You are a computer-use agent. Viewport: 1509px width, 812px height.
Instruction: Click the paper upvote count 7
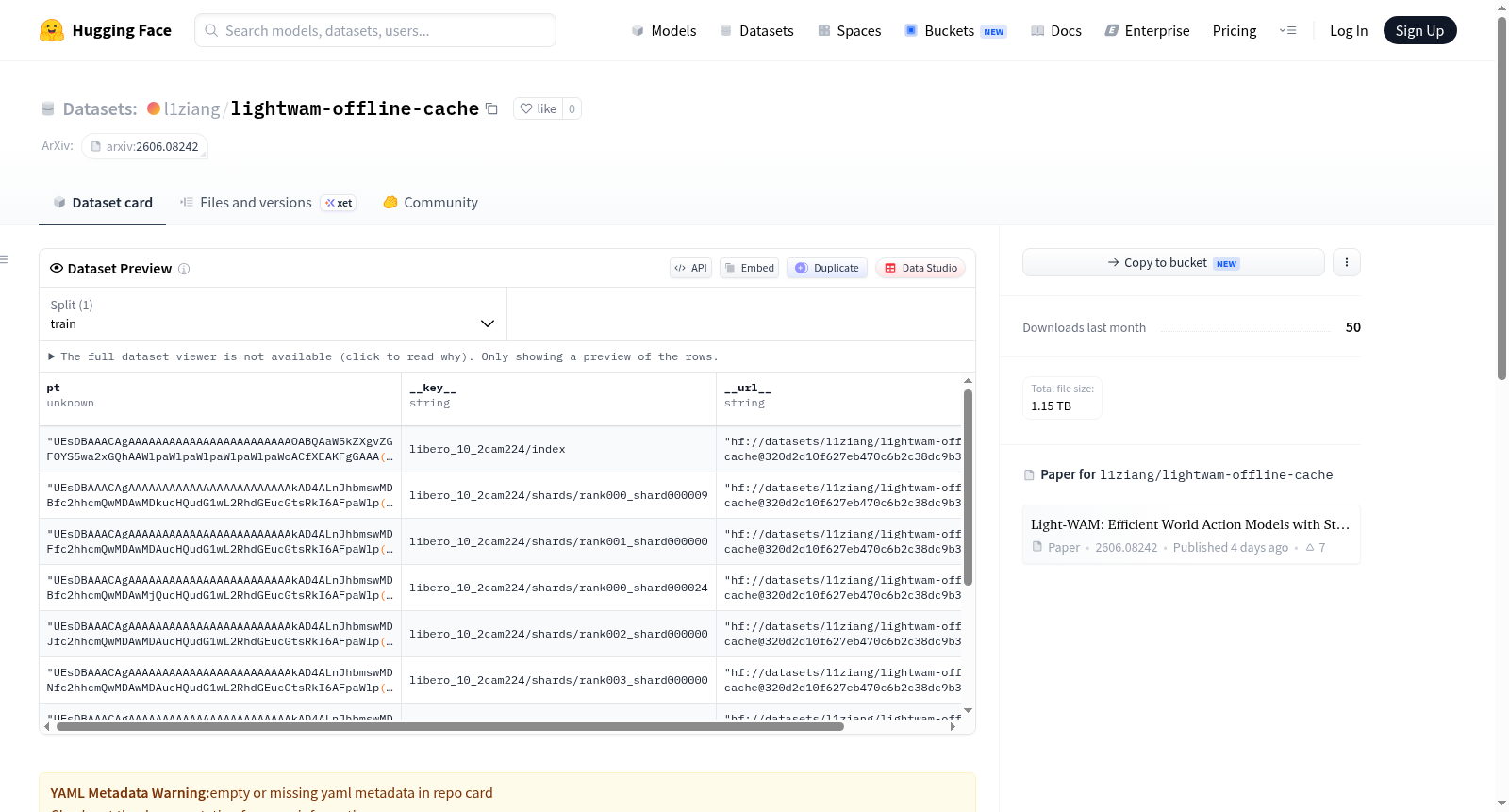1316,547
